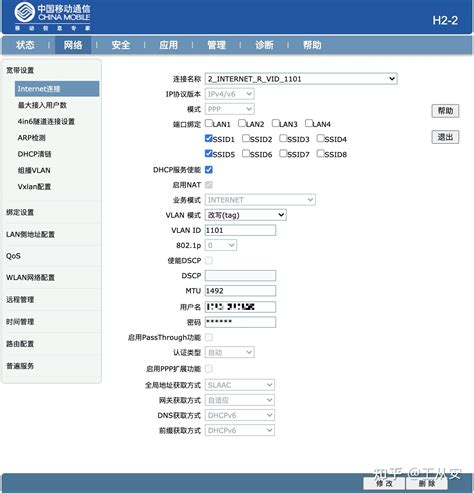Image resolution: width=474 pixels, height=493 pixels.
Task: Open the 连接名称 connection dropdown
Action: pos(301,79)
